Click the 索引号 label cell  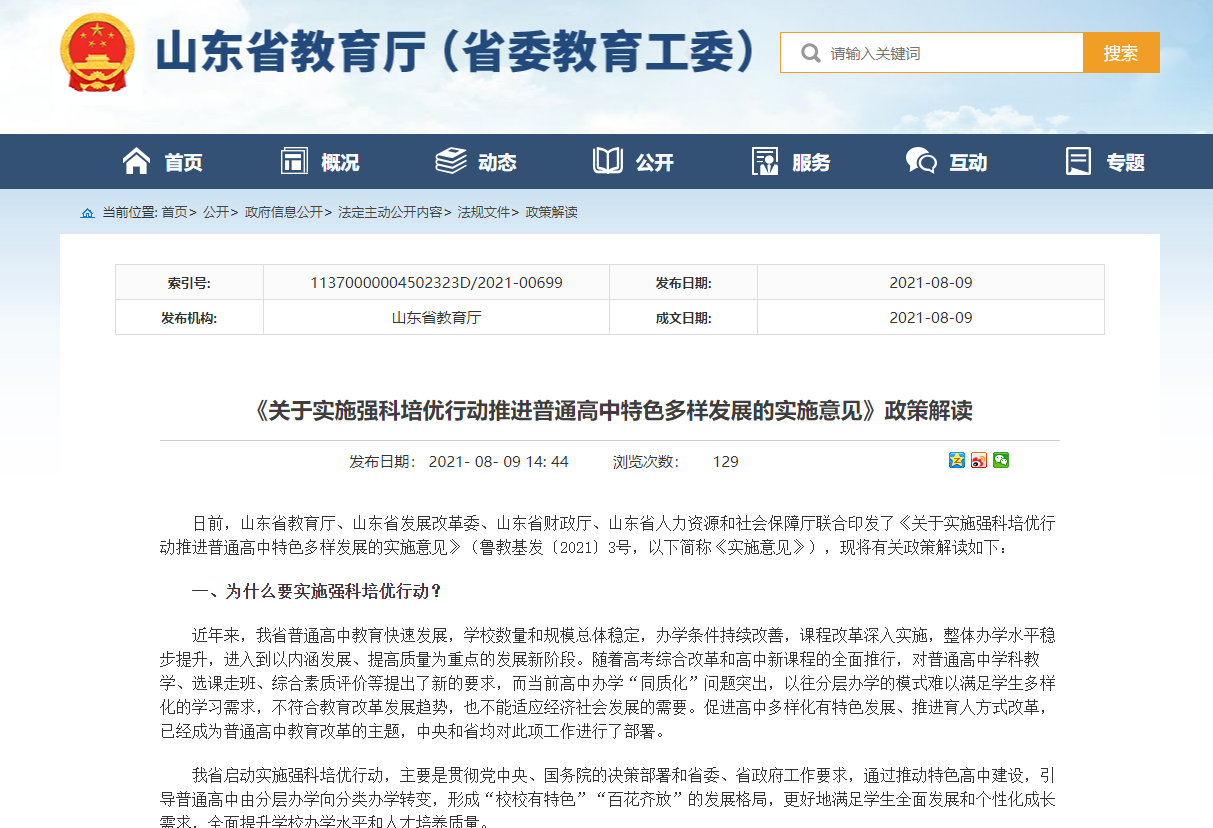[189, 283]
